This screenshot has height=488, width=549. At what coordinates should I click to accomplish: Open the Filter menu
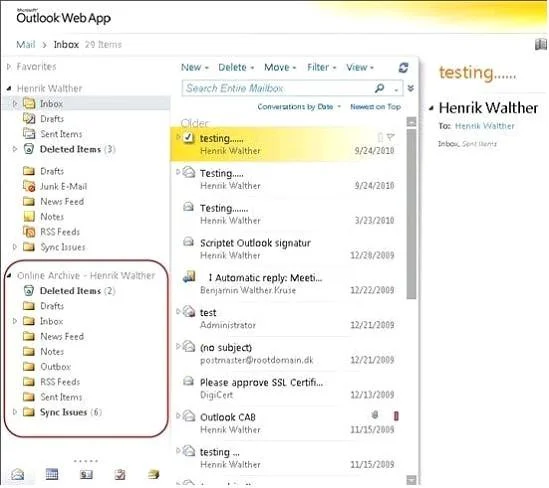321,67
